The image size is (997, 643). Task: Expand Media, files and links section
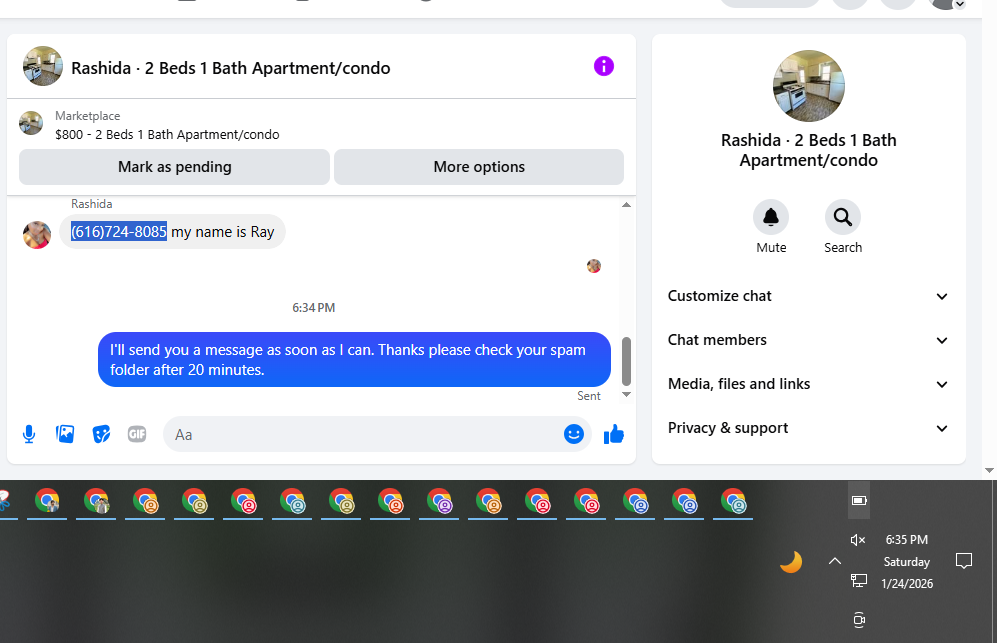pos(808,384)
